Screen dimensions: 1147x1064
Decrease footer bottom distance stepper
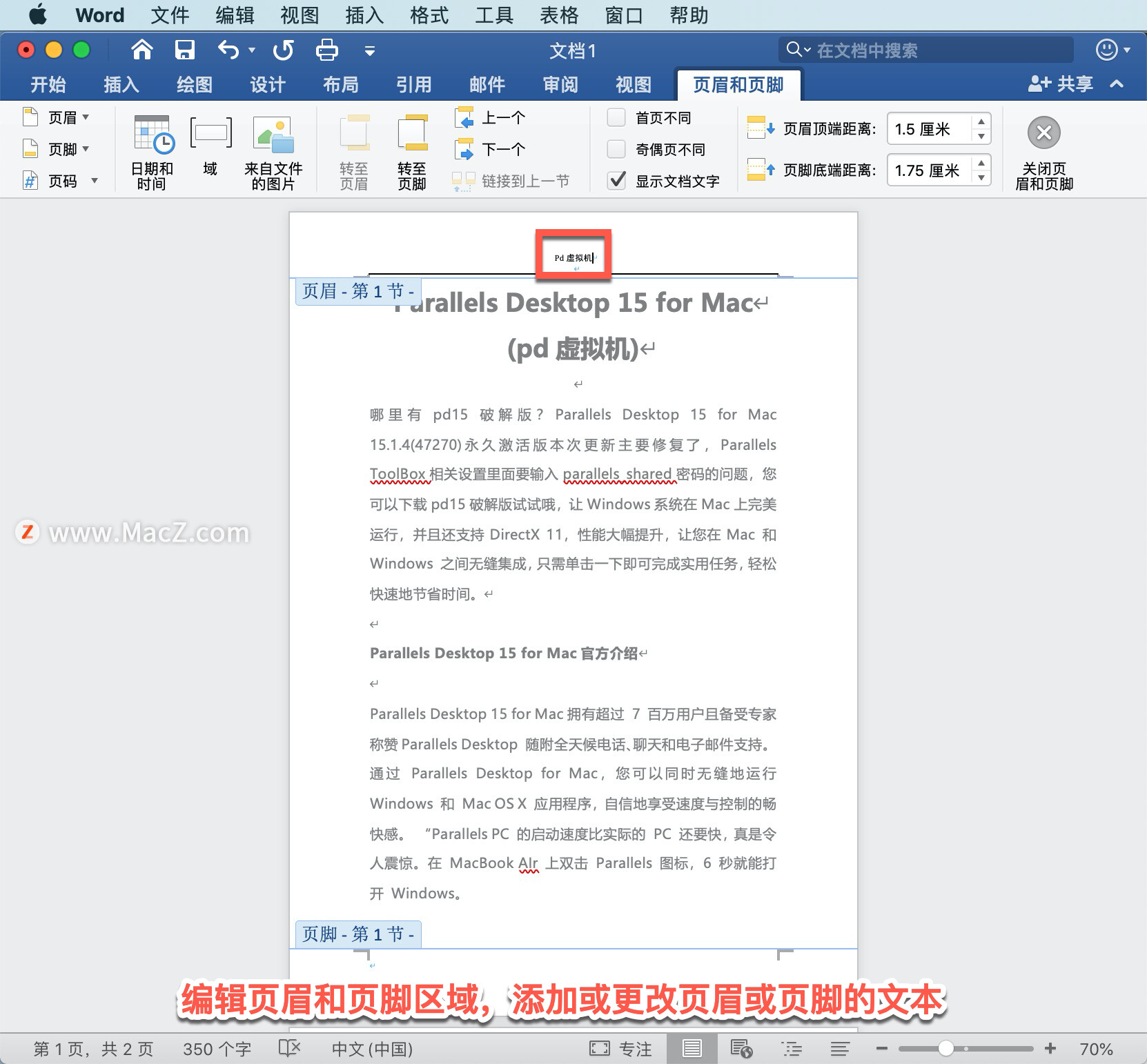[x=981, y=177]
